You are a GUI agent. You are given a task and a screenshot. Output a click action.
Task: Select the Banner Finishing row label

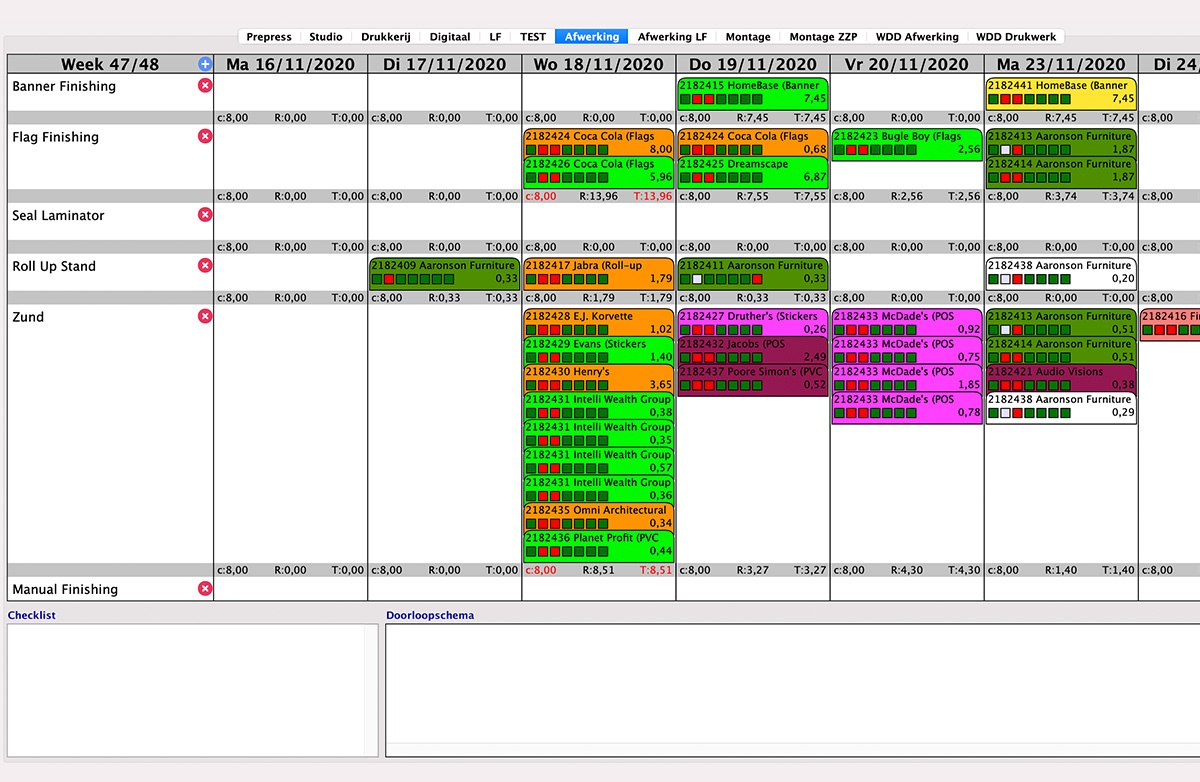point(64,87)
